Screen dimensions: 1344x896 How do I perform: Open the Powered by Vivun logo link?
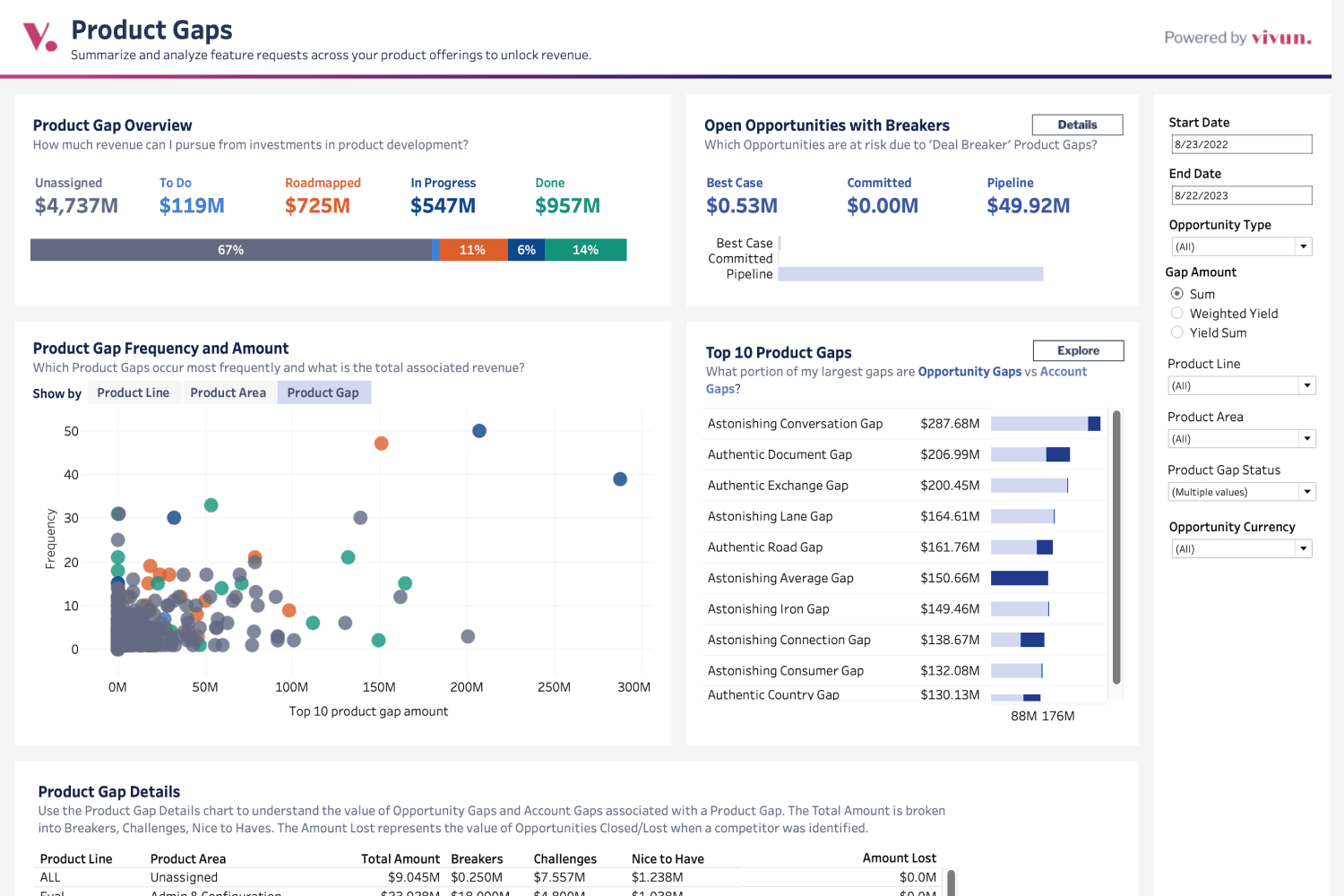1237,38
